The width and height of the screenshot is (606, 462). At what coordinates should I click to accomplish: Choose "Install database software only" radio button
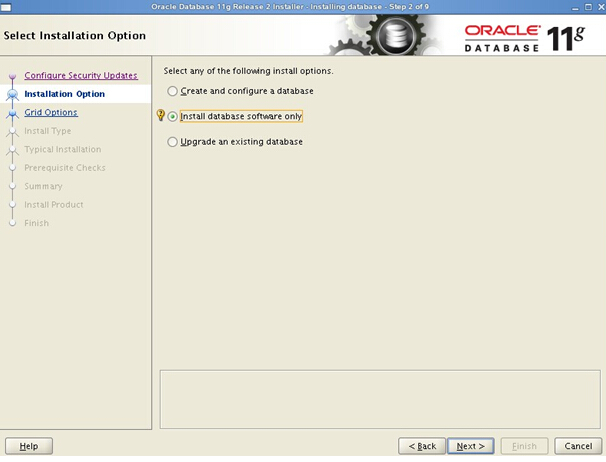[x=173, y=116]
